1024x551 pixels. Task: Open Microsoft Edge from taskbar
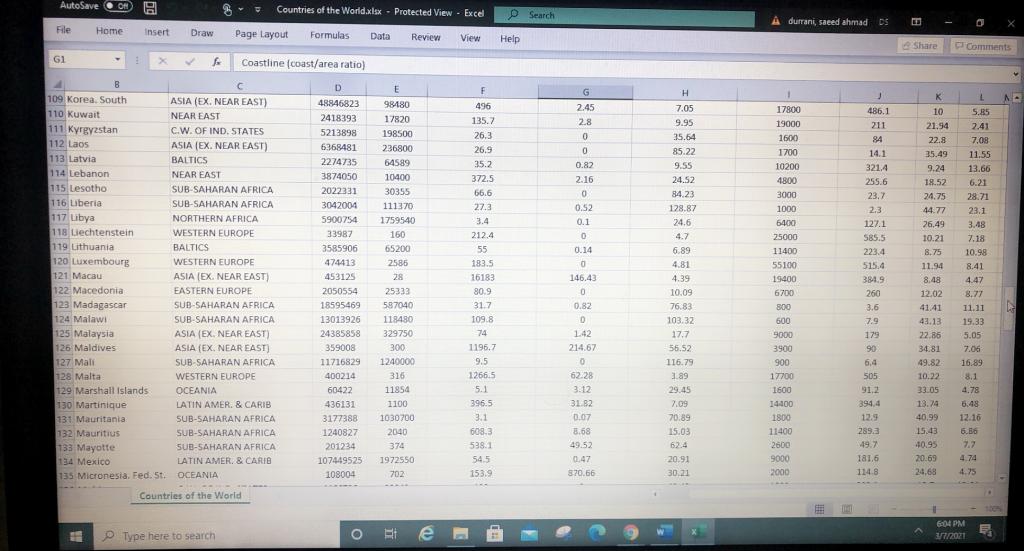[x=597, y=533]
